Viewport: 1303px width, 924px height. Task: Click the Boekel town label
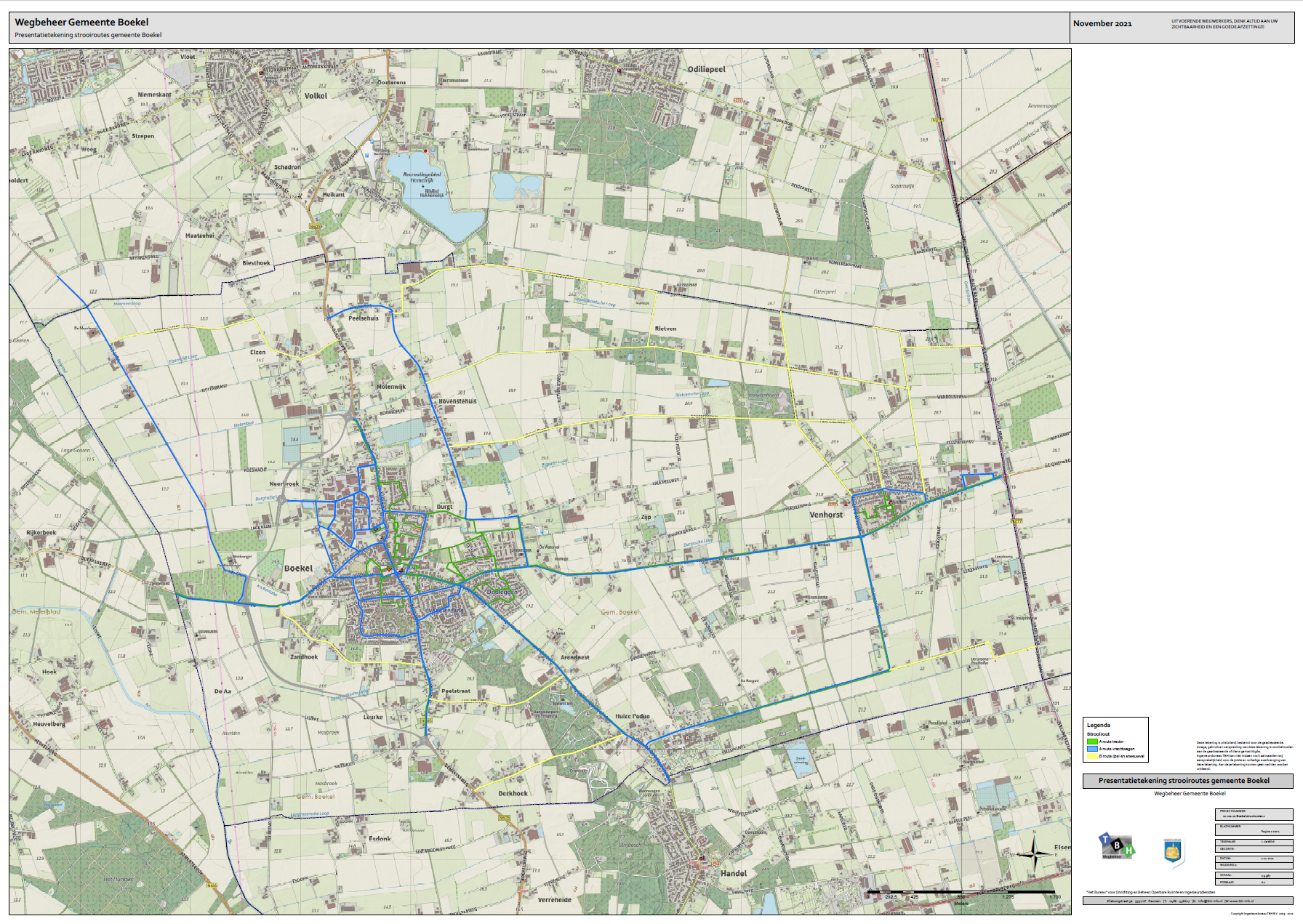pyautogui.click(x=298, y=569)
